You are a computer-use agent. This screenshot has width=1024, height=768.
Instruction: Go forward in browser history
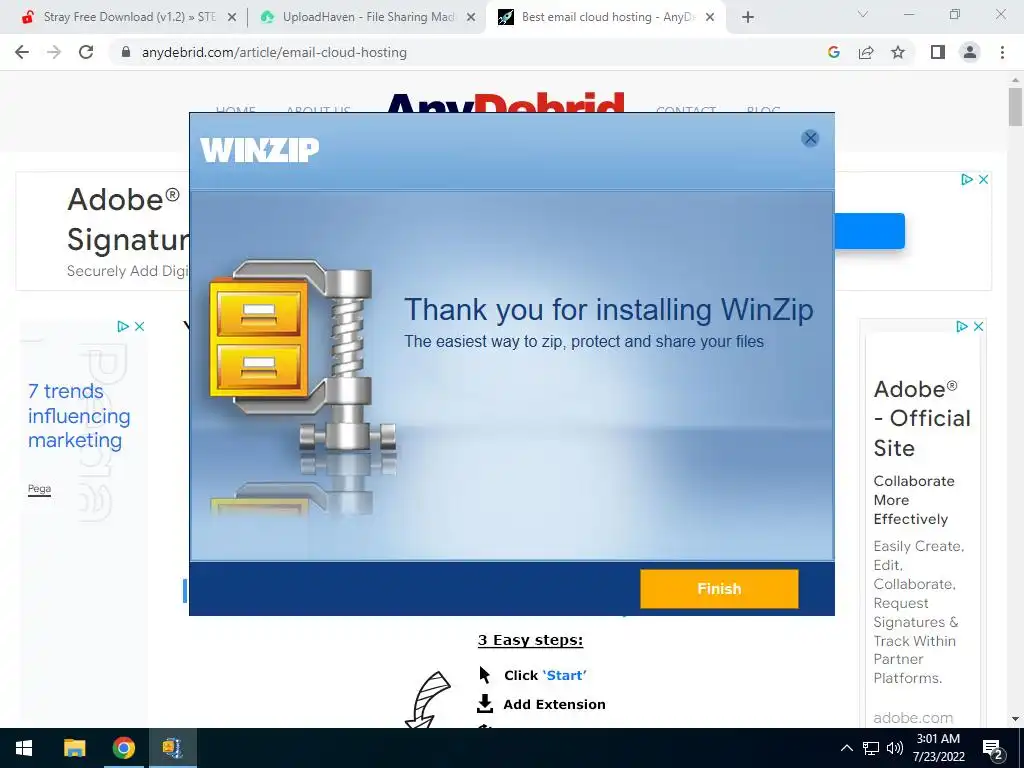54,52
